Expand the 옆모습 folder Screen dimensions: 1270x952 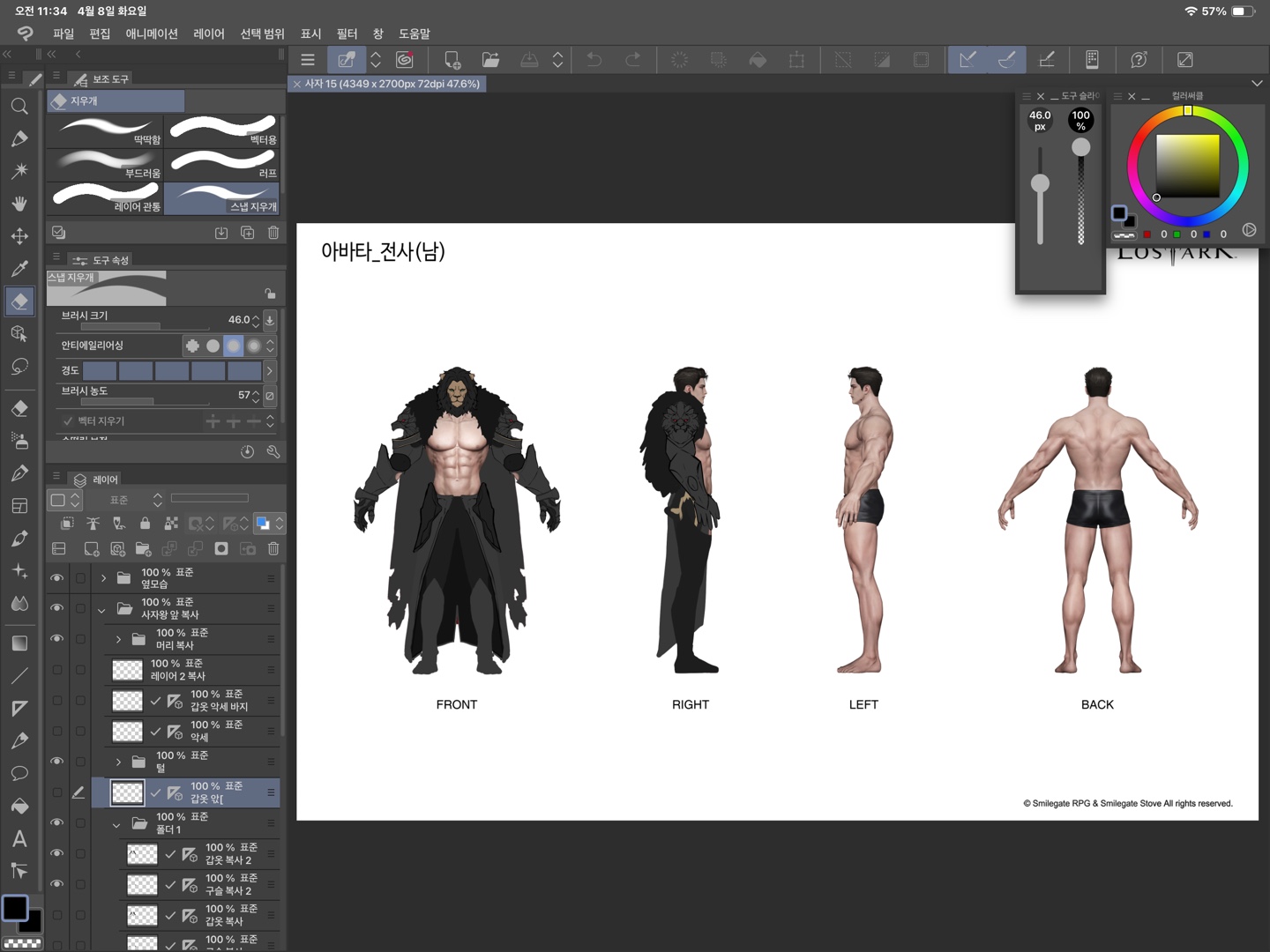click(x=103, y=578)
